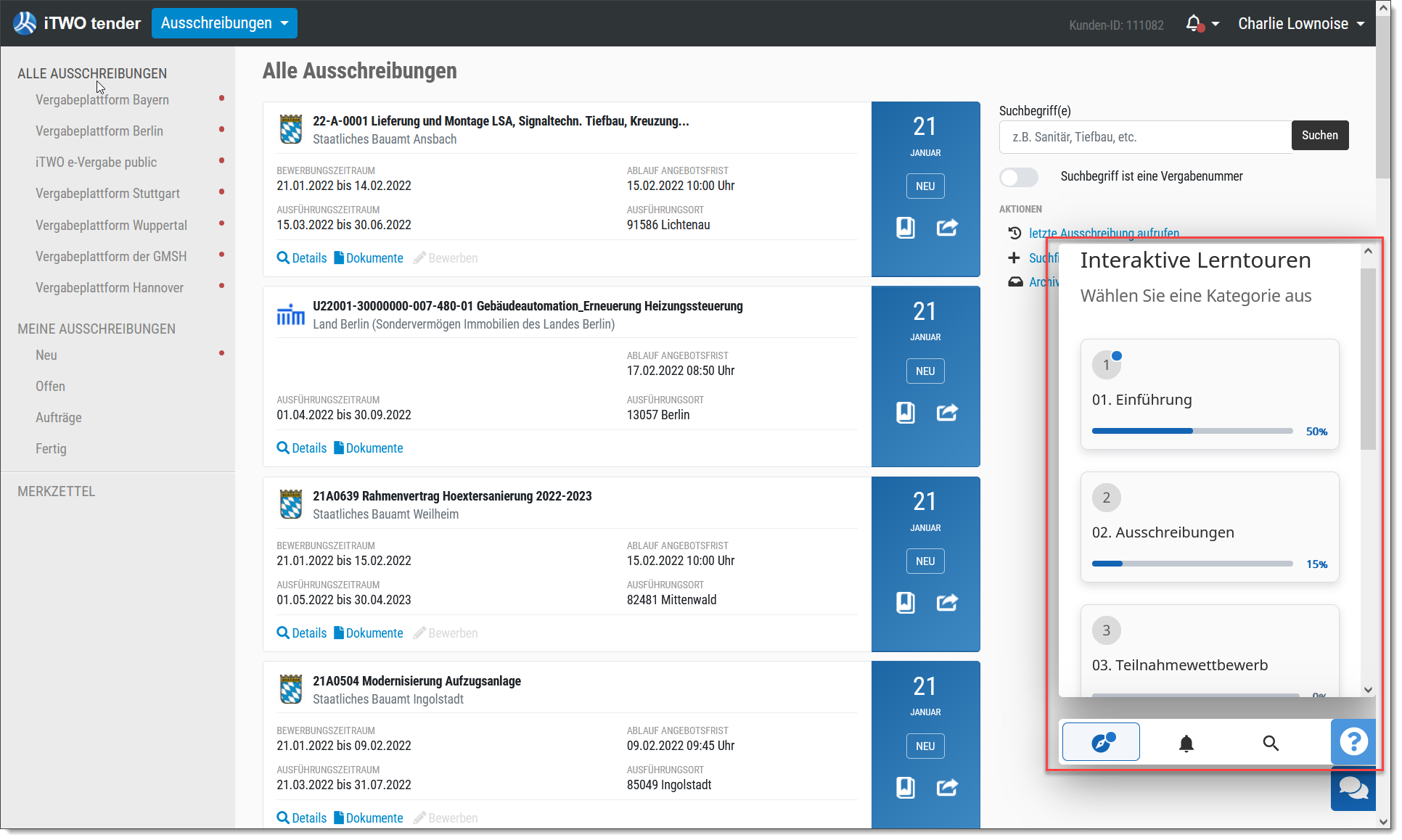This screenshot has width=1402, height=840.
Task: Open the notifications bell in the top bar
Action: 1194,24
